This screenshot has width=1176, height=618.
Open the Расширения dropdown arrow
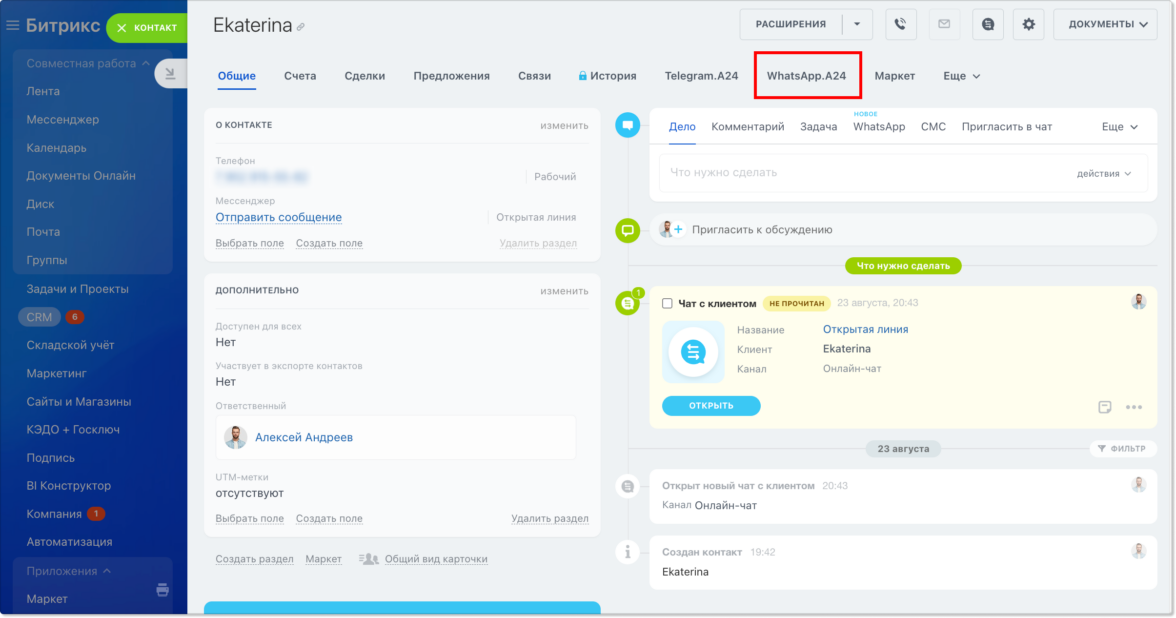click(857, 24)
